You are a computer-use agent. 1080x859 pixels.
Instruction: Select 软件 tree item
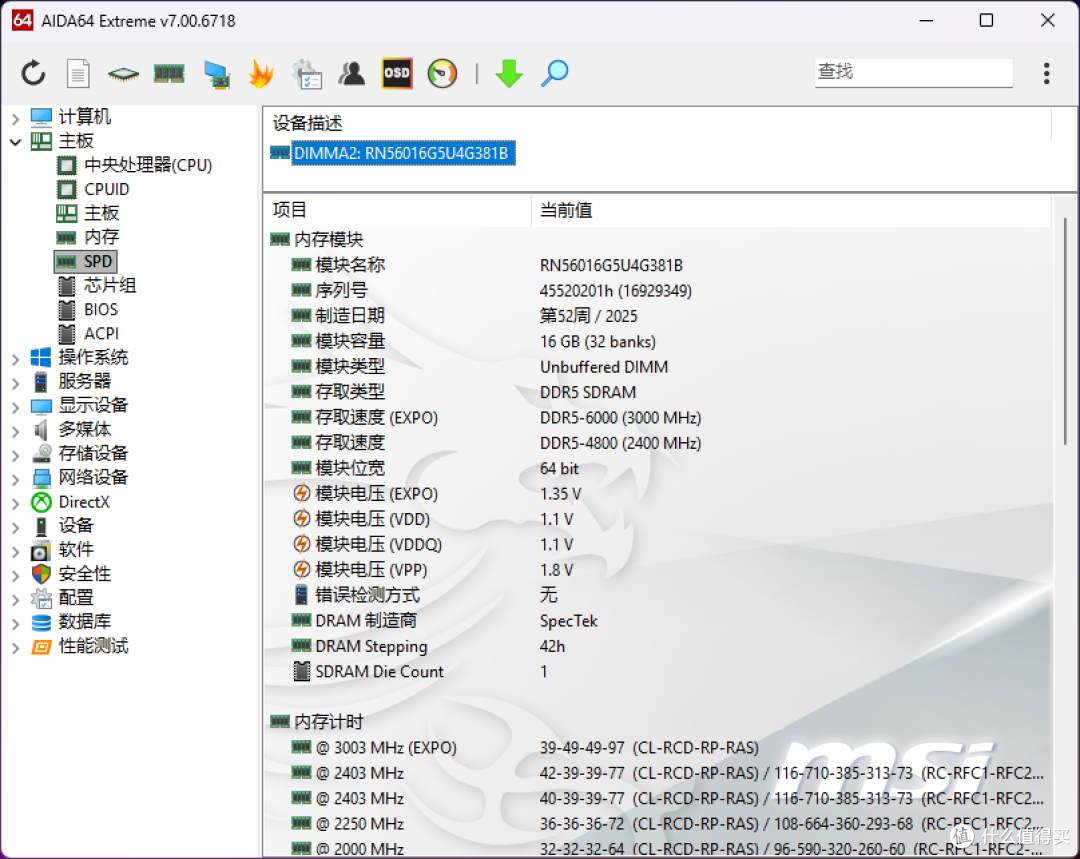62,550
